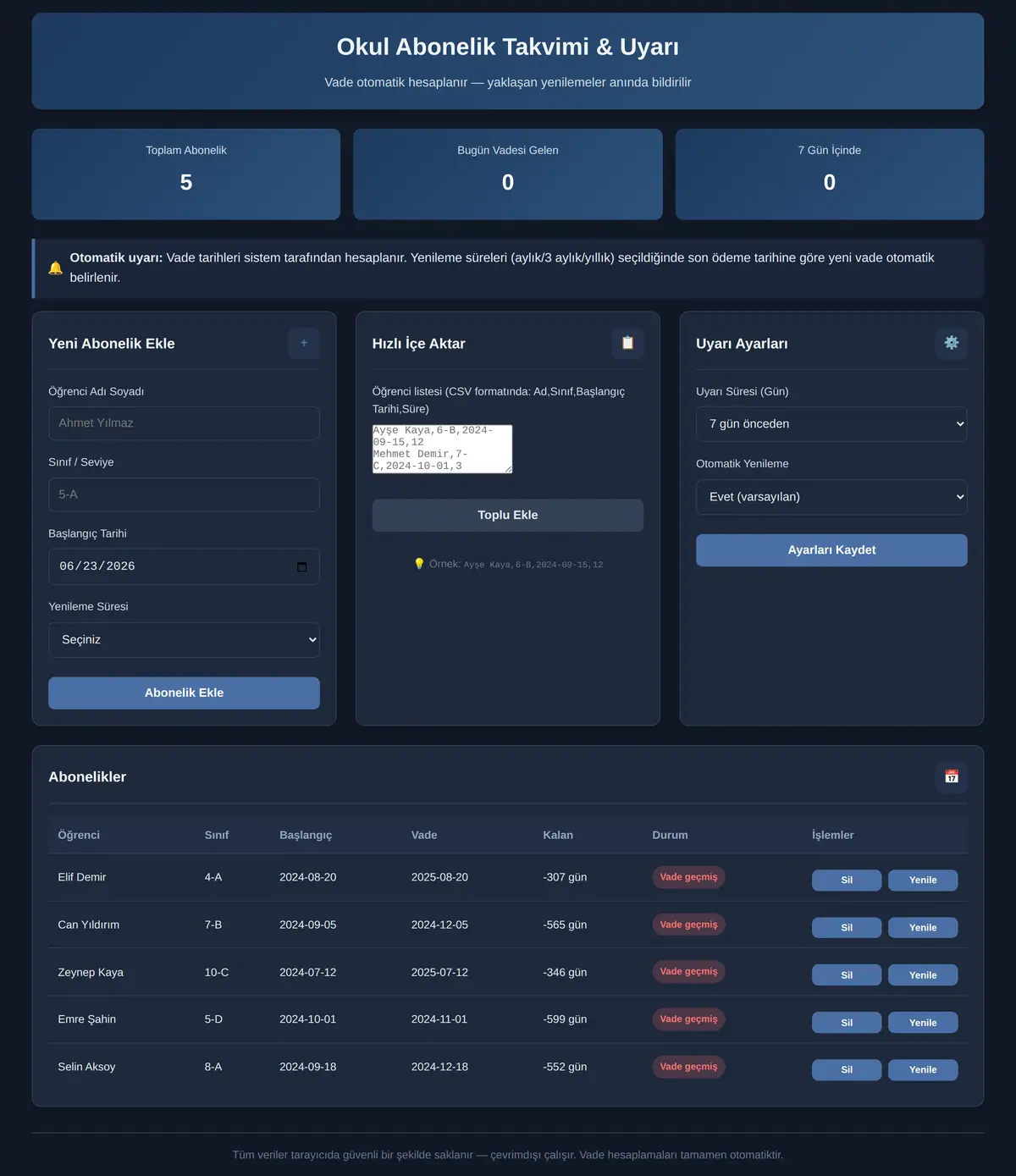Renew Emre Şahin's subscription
The image size is (1016, 1176).
[923, 1023]
